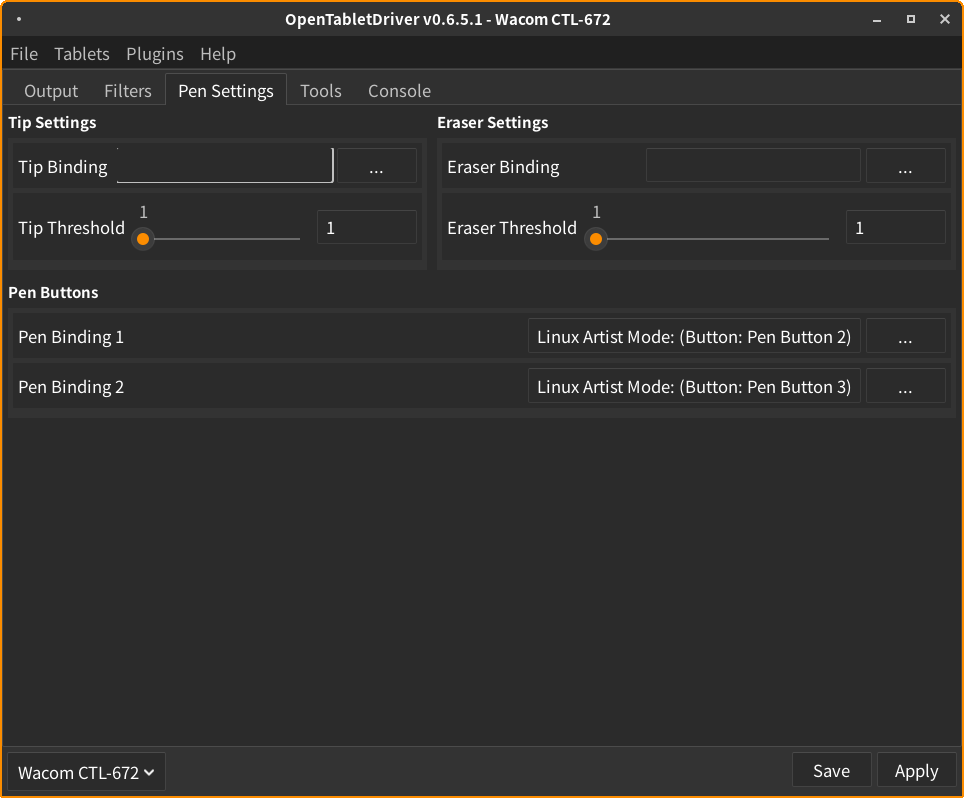
Task: Click the Eraser Threshold slider handle
Action: [x=596, y=239]
